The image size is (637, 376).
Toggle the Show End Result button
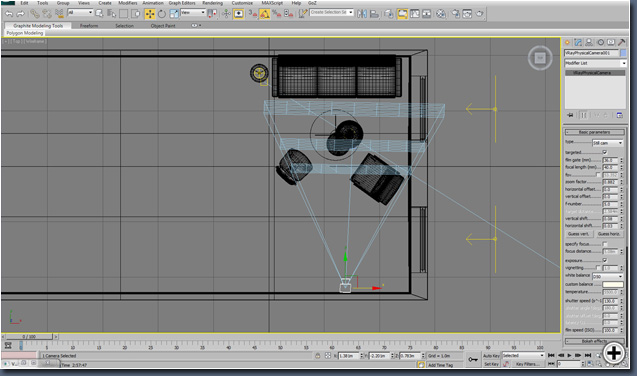583,115
